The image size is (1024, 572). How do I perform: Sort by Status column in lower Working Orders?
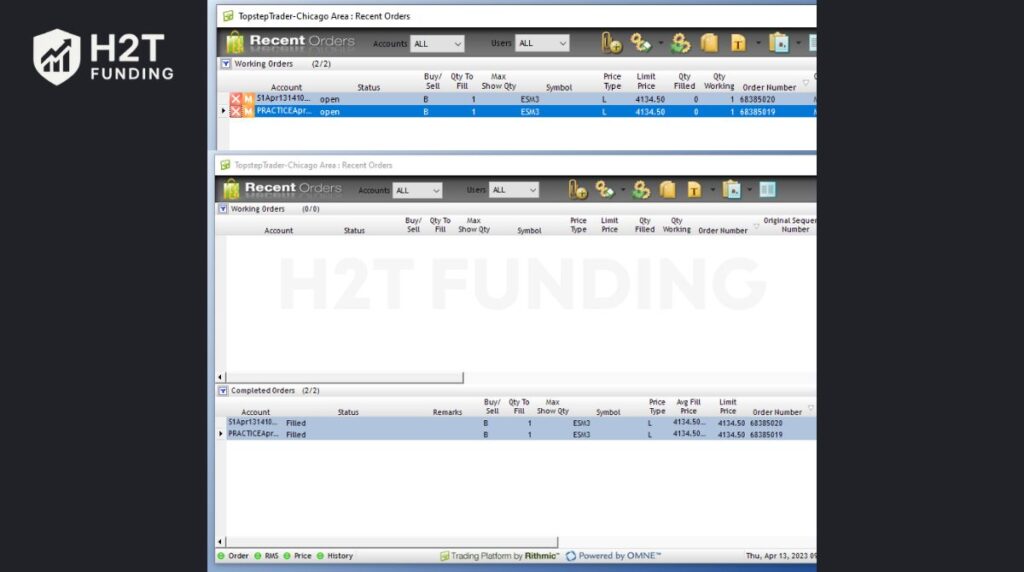click(354, 230)
